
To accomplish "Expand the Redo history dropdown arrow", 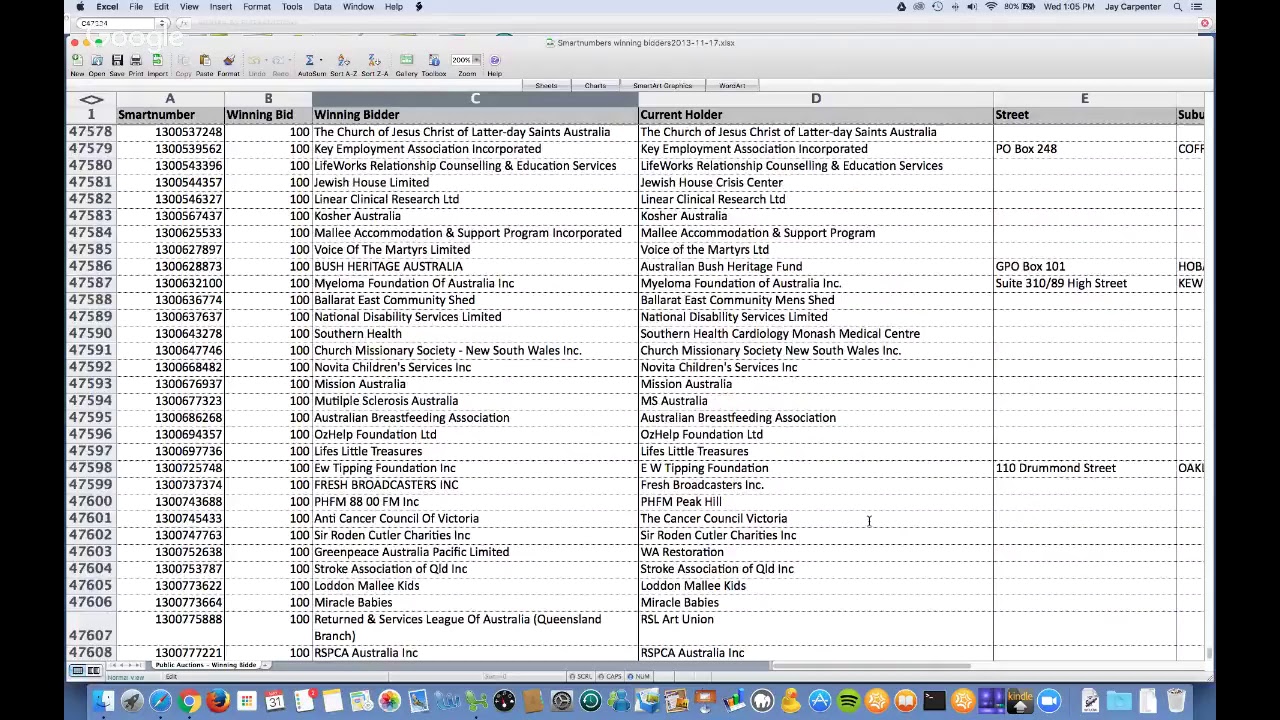I will [x=291, y=61].
